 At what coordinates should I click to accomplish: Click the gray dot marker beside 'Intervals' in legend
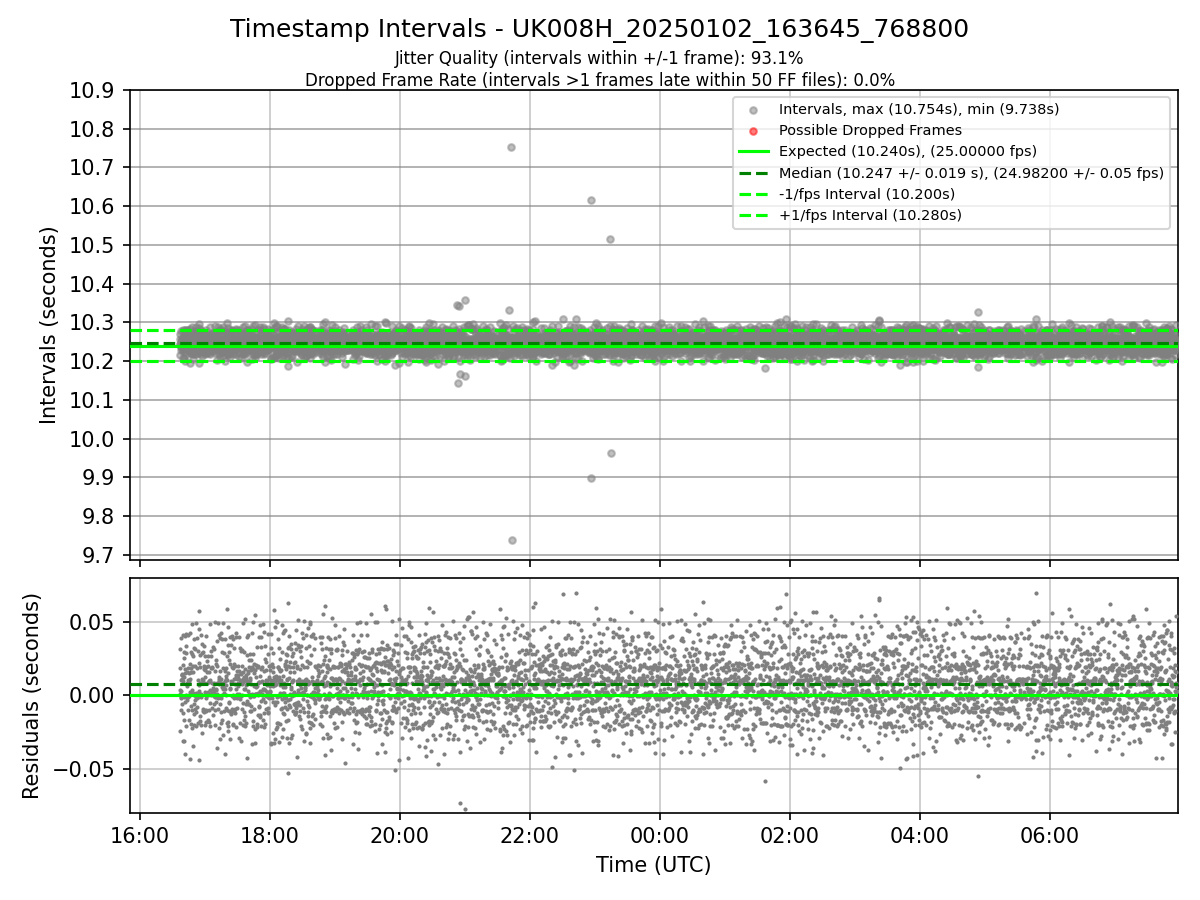(x=754, y=110)
